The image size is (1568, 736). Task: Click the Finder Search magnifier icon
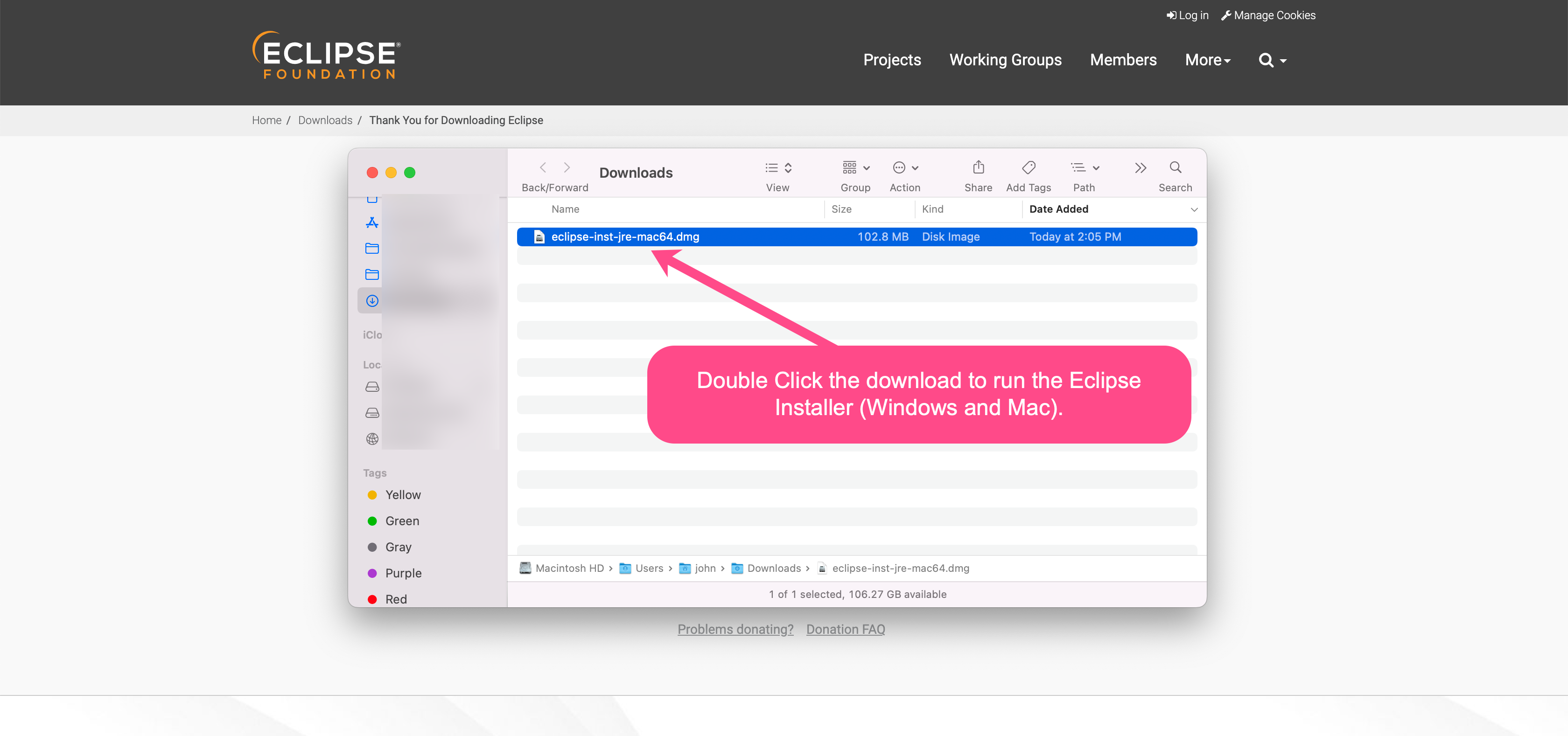[1175, 167]
